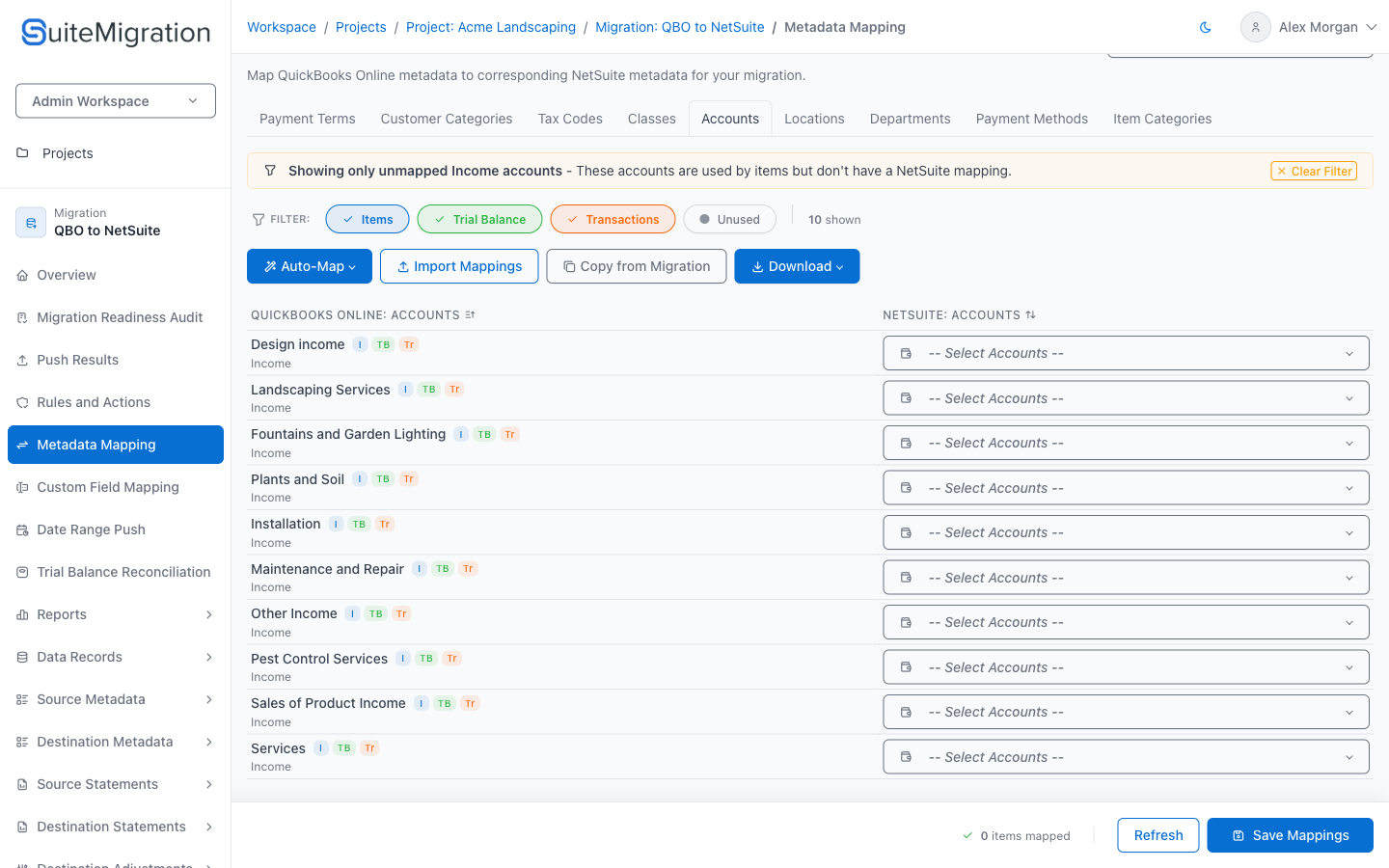This screenshot has height=868, width=1389.
Task: Switch to the Tax Codes tab
Action: pyautogui.click(x=570, y=119)
